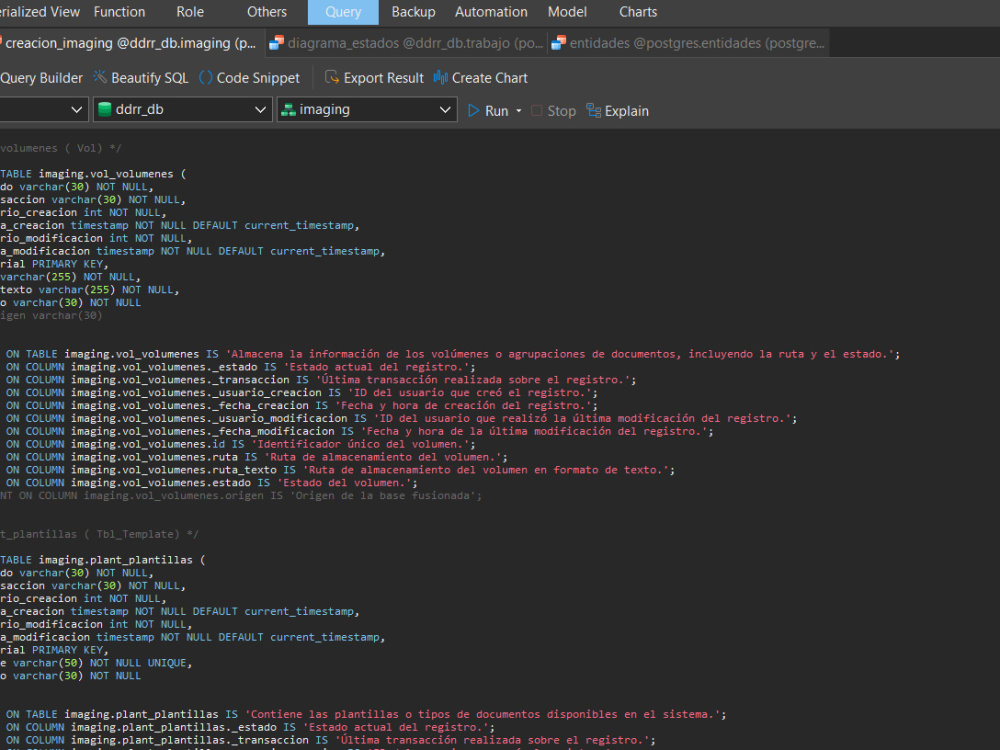
Task: Run the current query
Action: coord(489,111)
